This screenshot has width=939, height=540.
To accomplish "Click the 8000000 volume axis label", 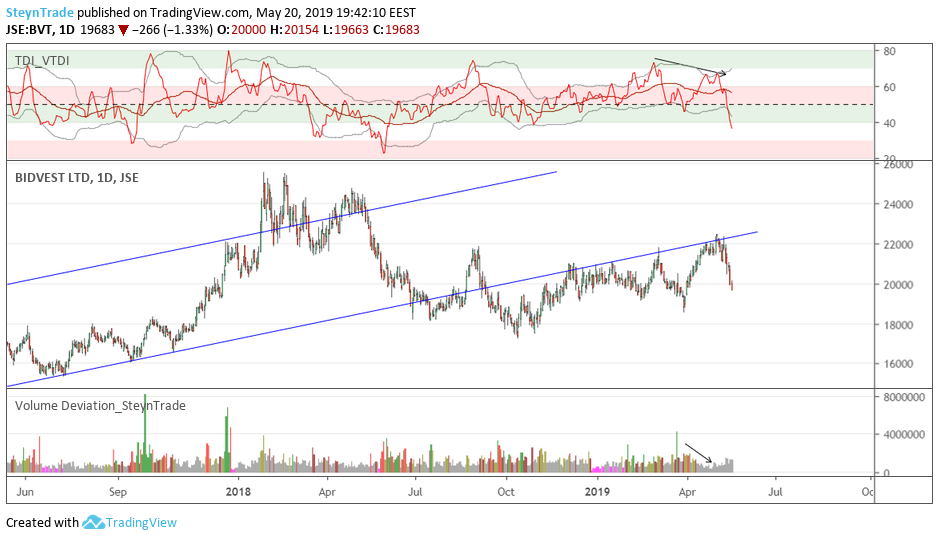I will [904, 397].
